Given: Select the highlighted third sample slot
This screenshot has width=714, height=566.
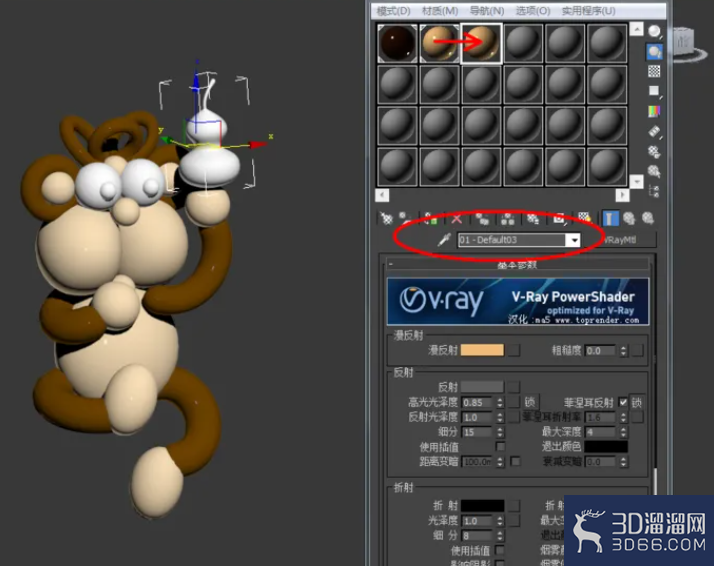Looking at the screenshot, I should click(x=481, y=43).
